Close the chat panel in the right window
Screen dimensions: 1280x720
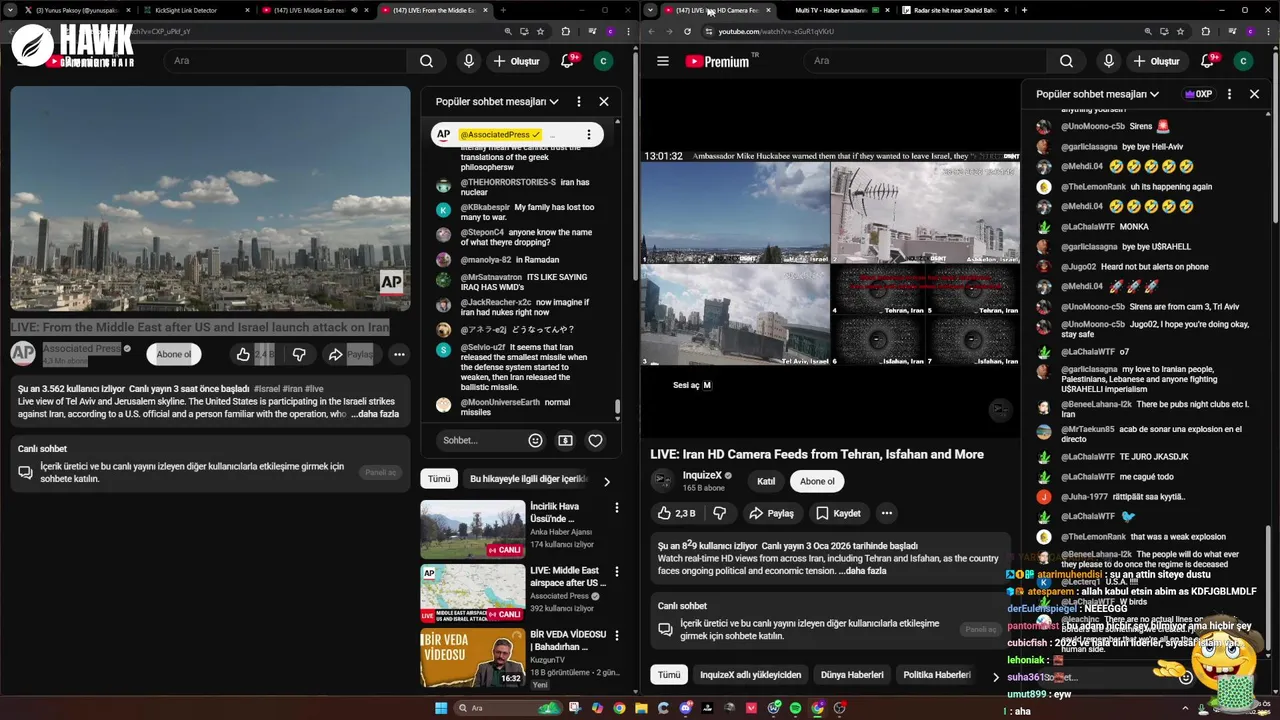(1254, 94)
